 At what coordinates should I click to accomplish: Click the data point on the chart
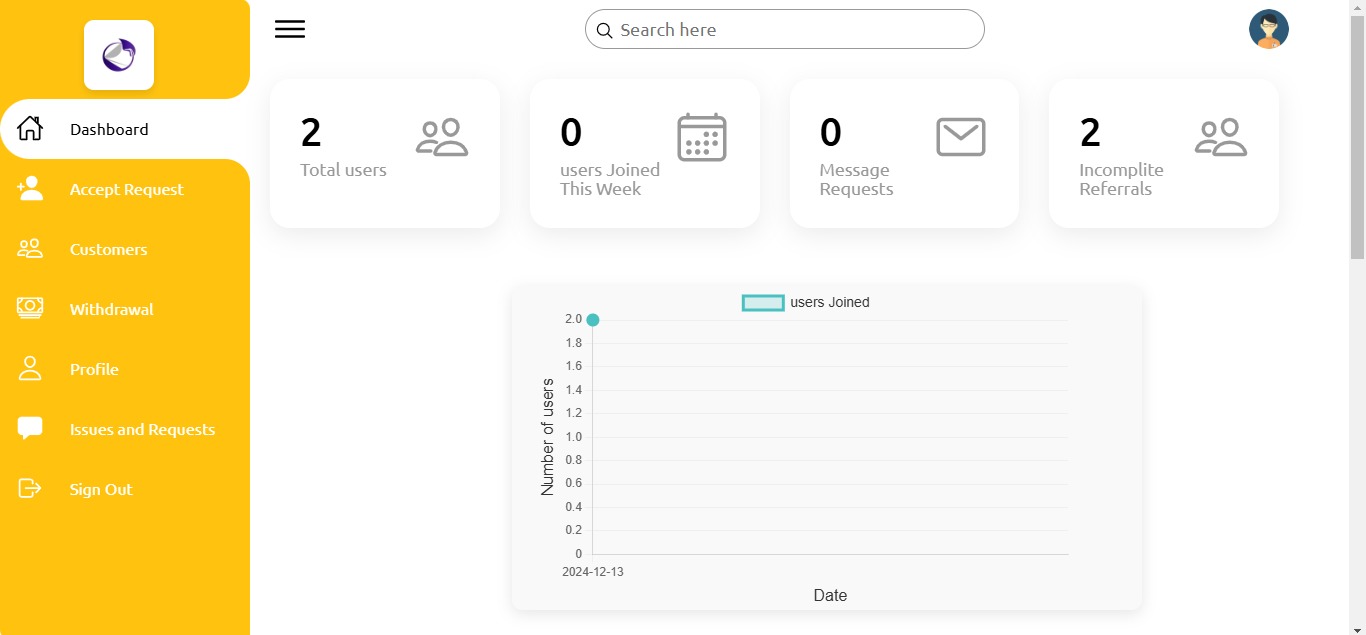pyautogui.click(x=593, y=320)
